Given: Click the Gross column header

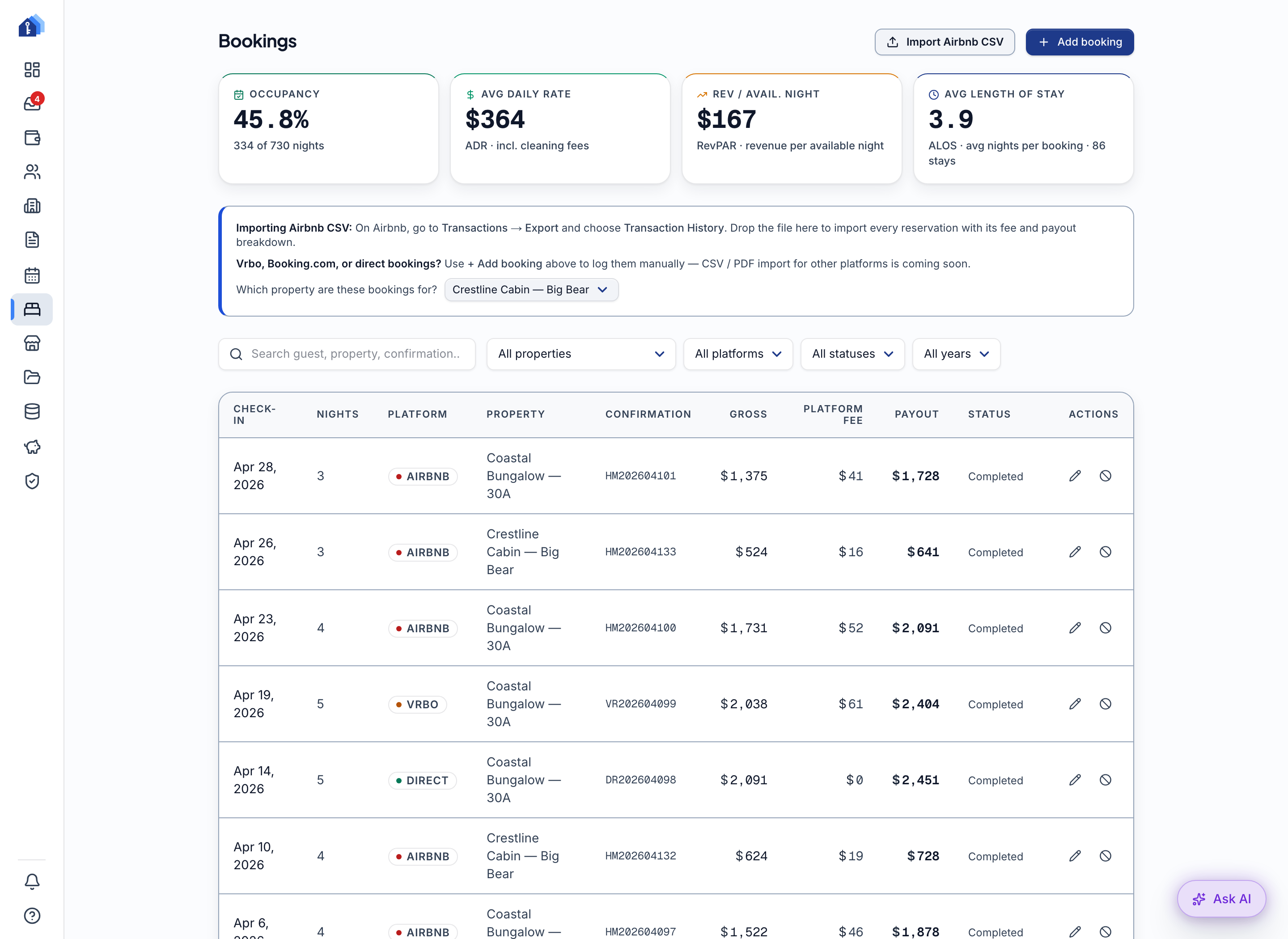Looking at the screenshot, I should click(748, 415).
